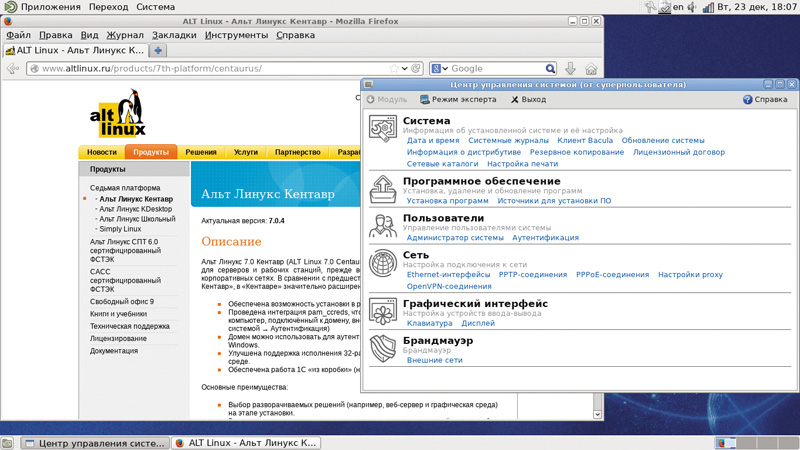Open Свободный офис 9 in sidebar
800x450 pixels.
pyautogui.click(x=121, y=302)
